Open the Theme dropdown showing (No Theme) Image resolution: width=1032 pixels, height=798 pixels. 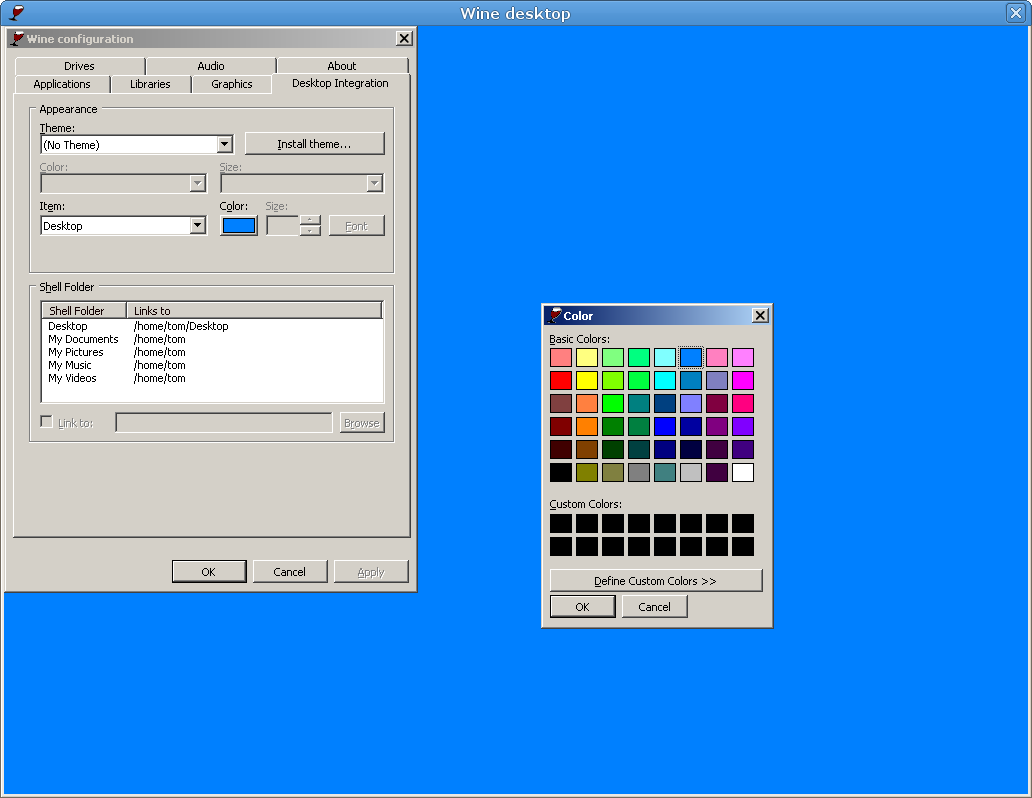[224, 144]
